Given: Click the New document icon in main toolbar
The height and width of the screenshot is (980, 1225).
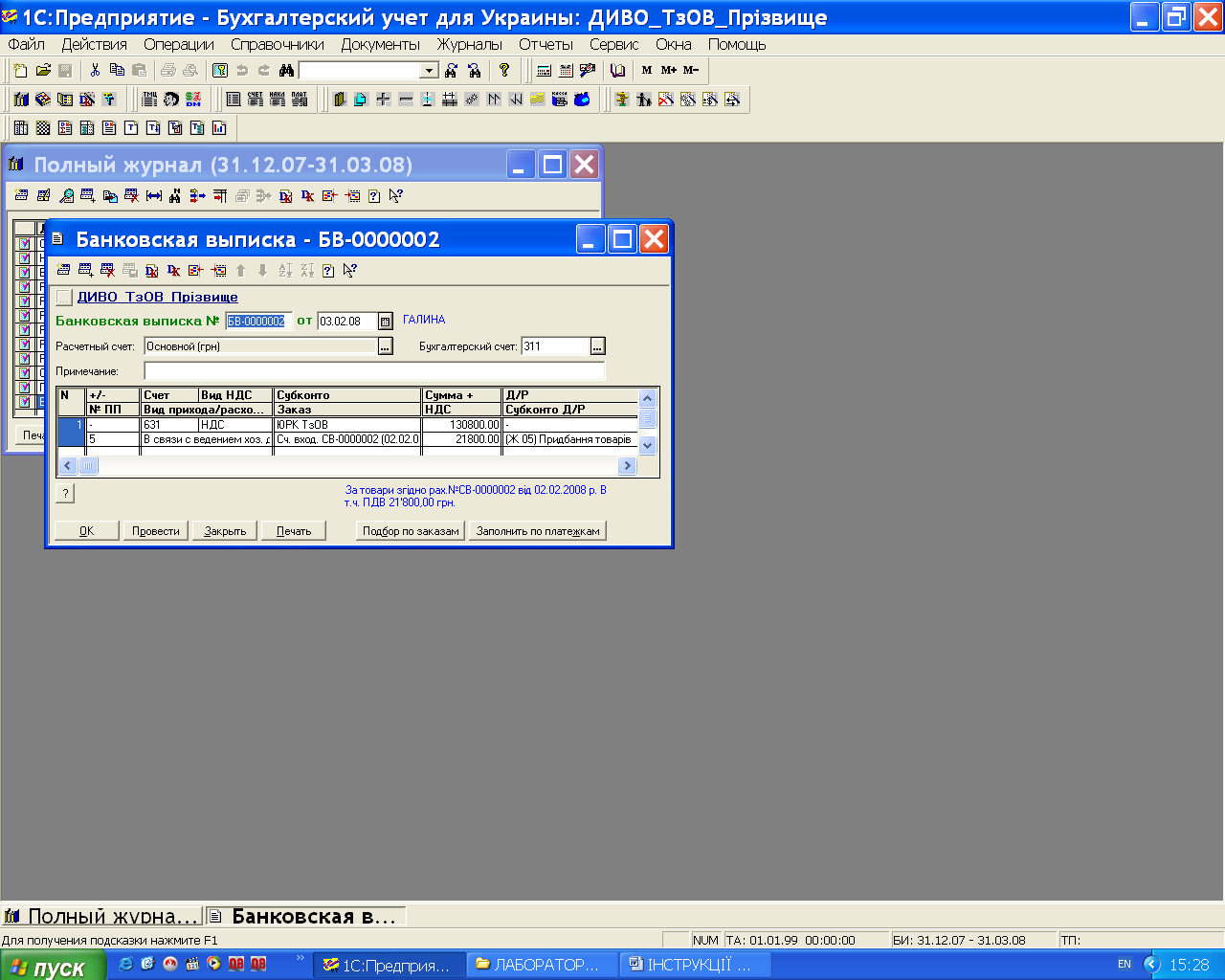Looking at the screenshot, I should [21, 71].
